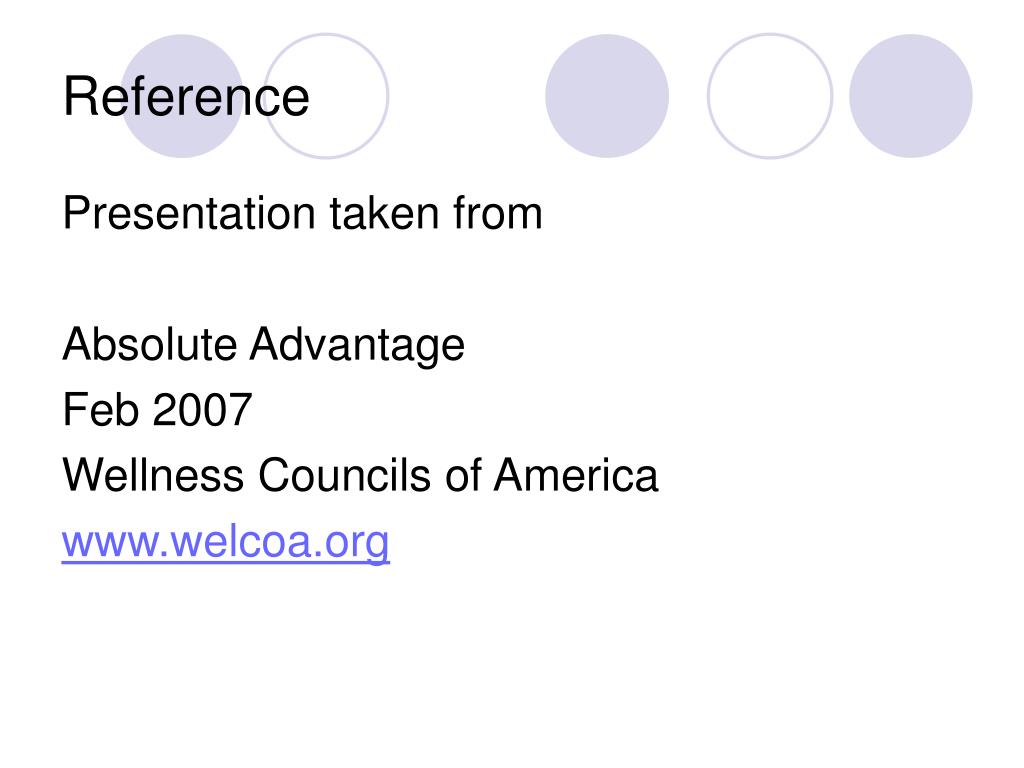Click the 'Presentation taken from' text line
Screen dimensions: 1024x768
point(302,214)
